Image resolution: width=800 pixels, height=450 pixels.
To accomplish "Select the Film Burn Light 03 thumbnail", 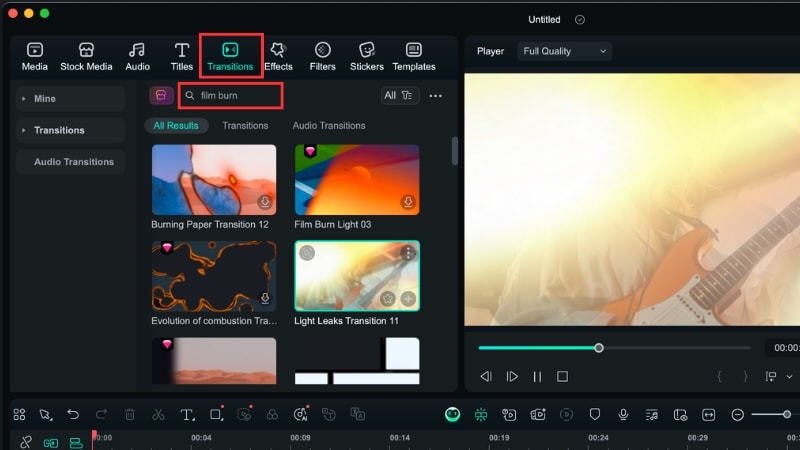I will pos(357,180).
